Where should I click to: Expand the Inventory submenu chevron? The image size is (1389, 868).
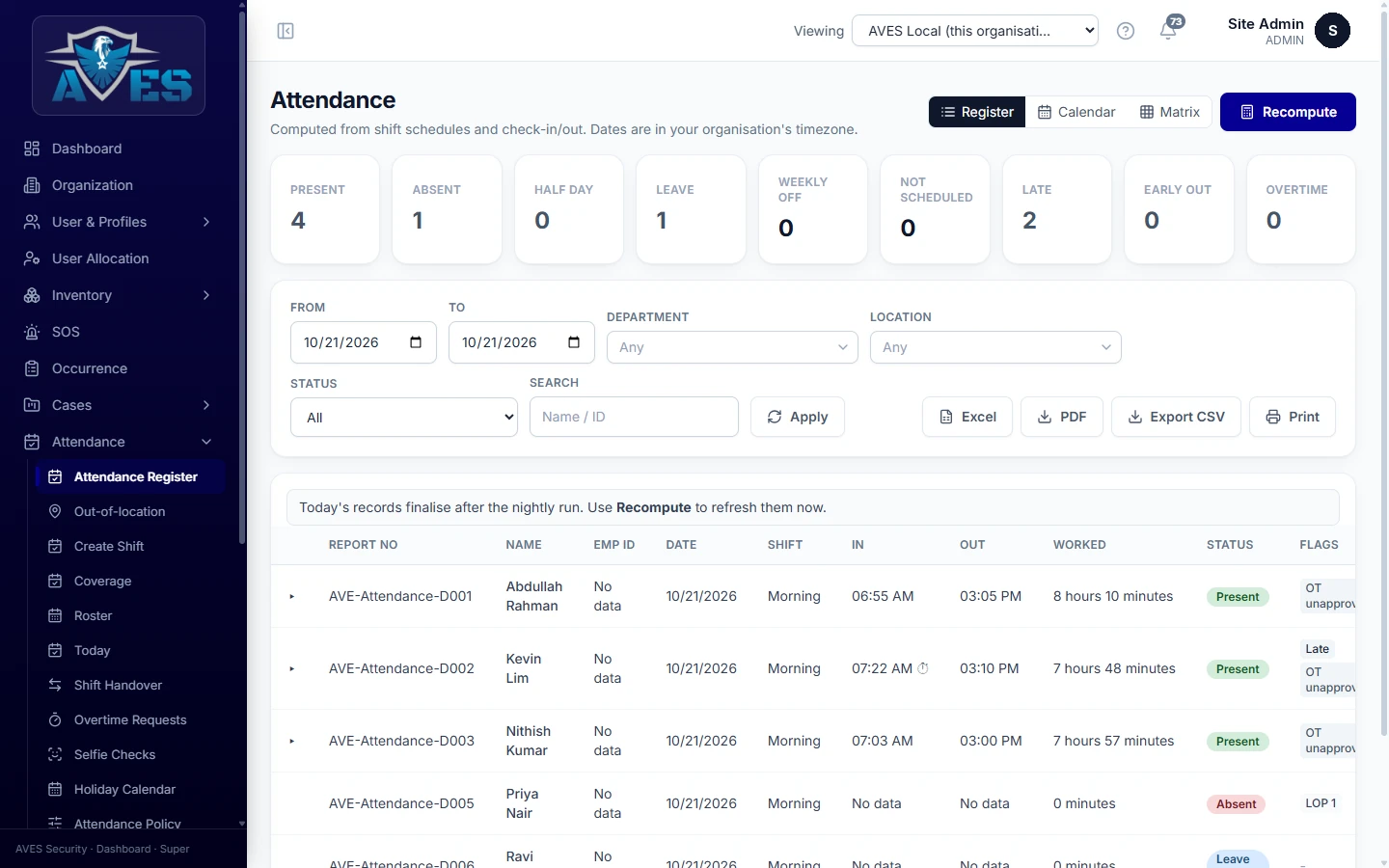point(206,295)
